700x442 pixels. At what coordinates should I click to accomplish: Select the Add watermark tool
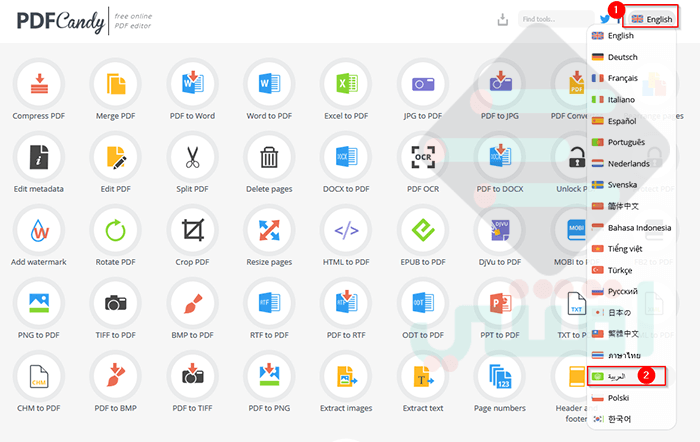39,231
